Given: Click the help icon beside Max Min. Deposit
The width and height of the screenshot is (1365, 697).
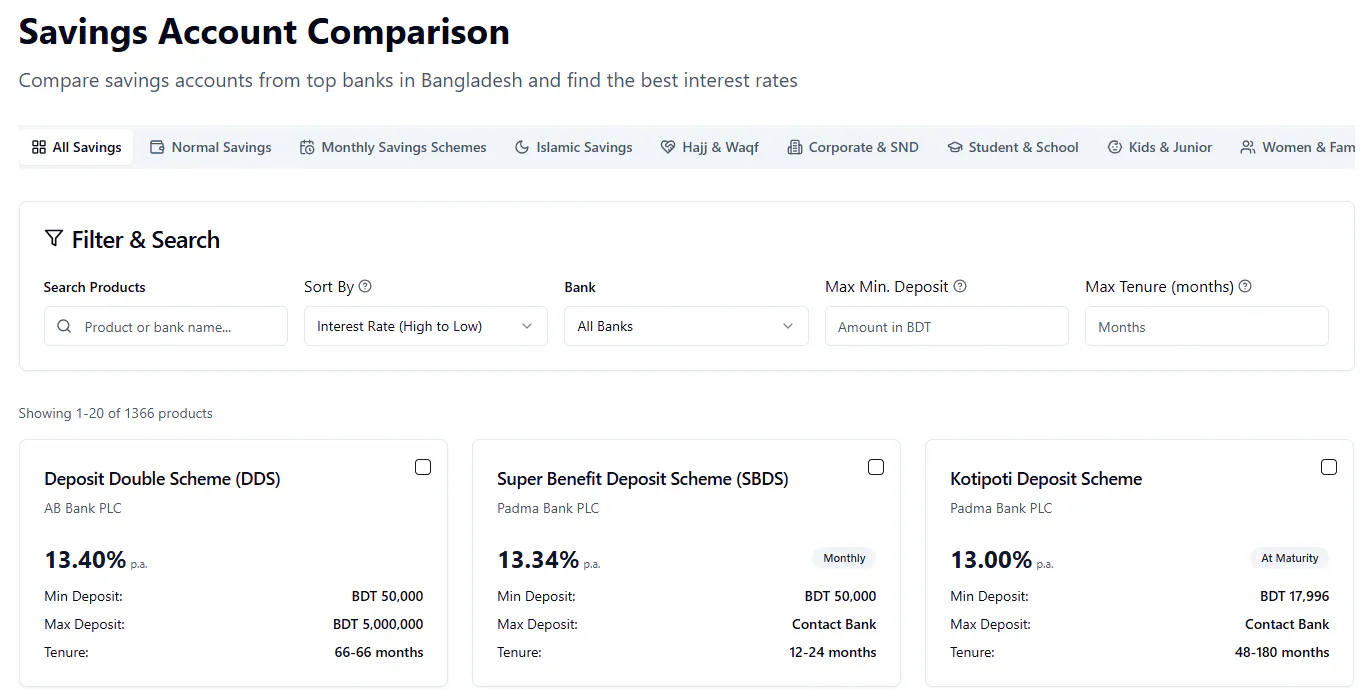Looking at the screenshot, I should (x=960, y=286).
